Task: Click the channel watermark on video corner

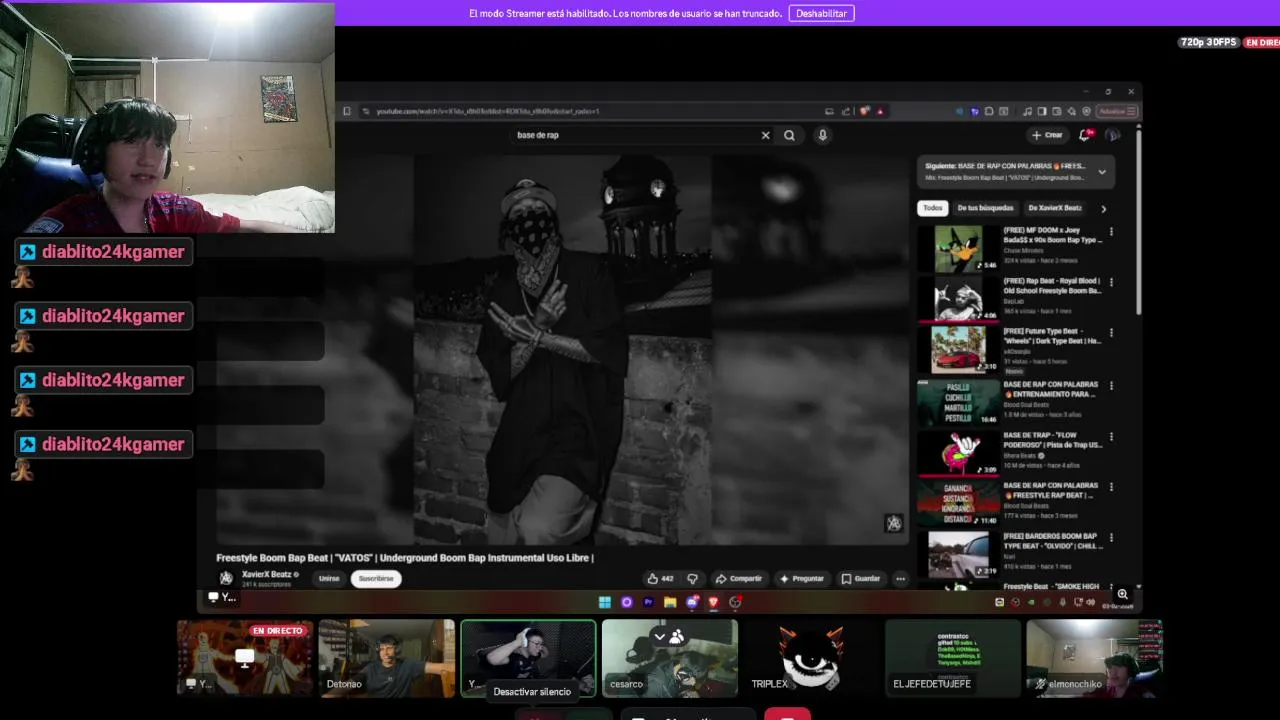Action: 894,524
